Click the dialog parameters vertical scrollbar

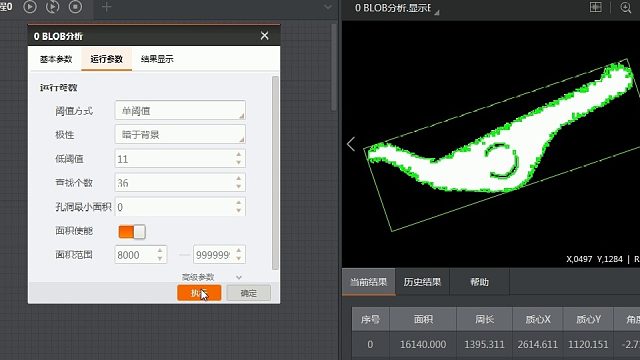point(275,173)
